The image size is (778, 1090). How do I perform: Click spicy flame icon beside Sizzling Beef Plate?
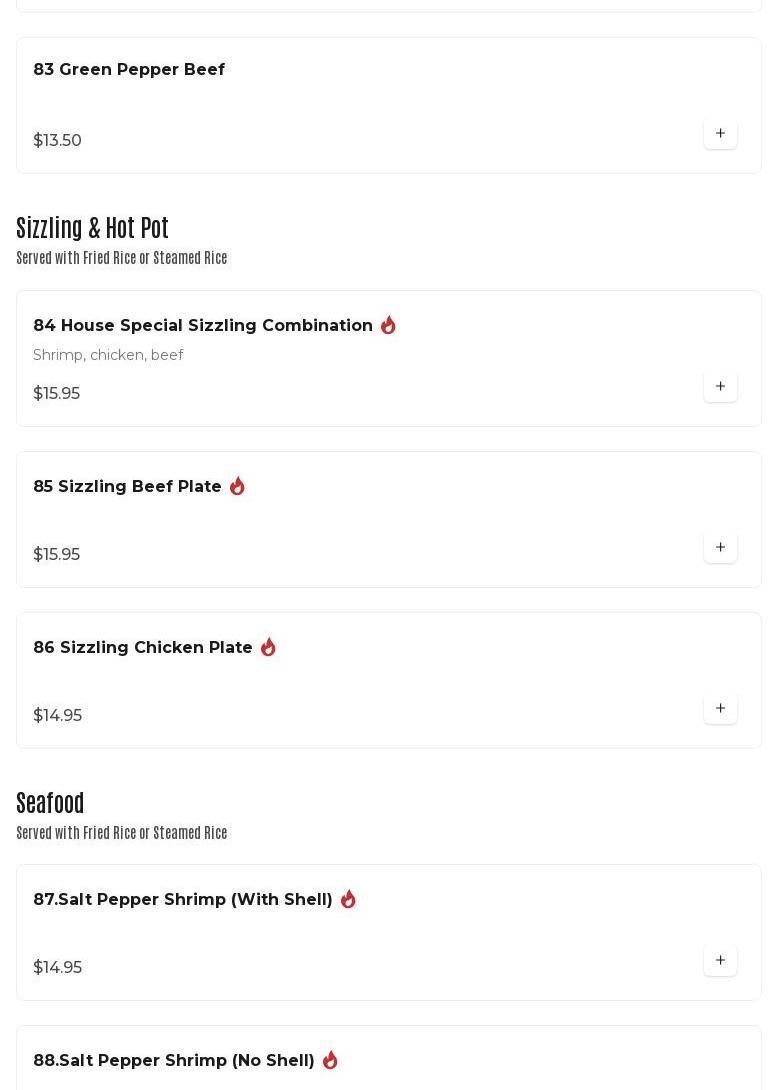(x=237, y=486)
